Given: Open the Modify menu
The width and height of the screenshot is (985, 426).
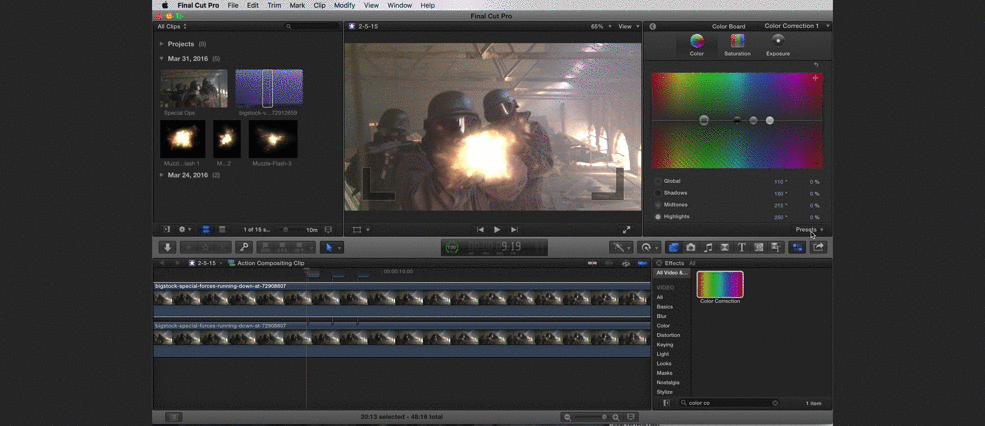Looking at the screenshot, I should tap(344, 5).
